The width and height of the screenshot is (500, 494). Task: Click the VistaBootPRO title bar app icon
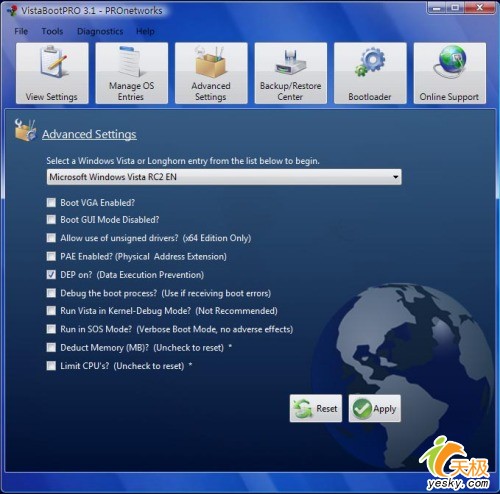(12, 10)
